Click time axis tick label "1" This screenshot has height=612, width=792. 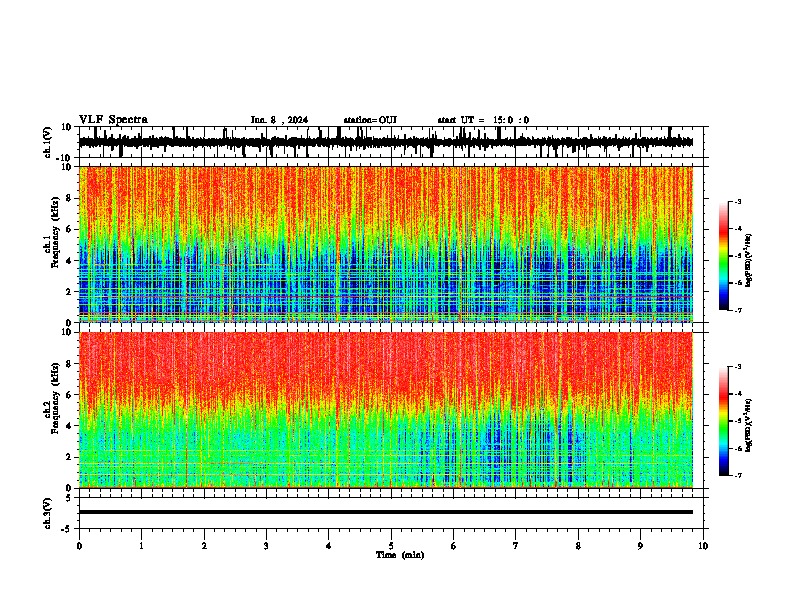click(141, 546)
